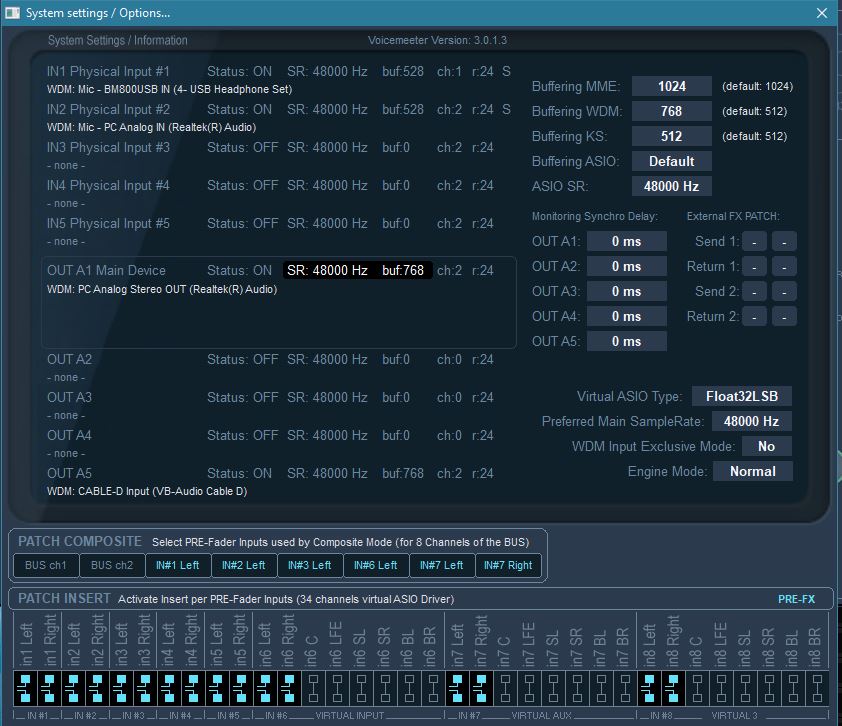Click second Return 2 FX patch button
This screenshot has height=726, width=842.
[784, 316]
